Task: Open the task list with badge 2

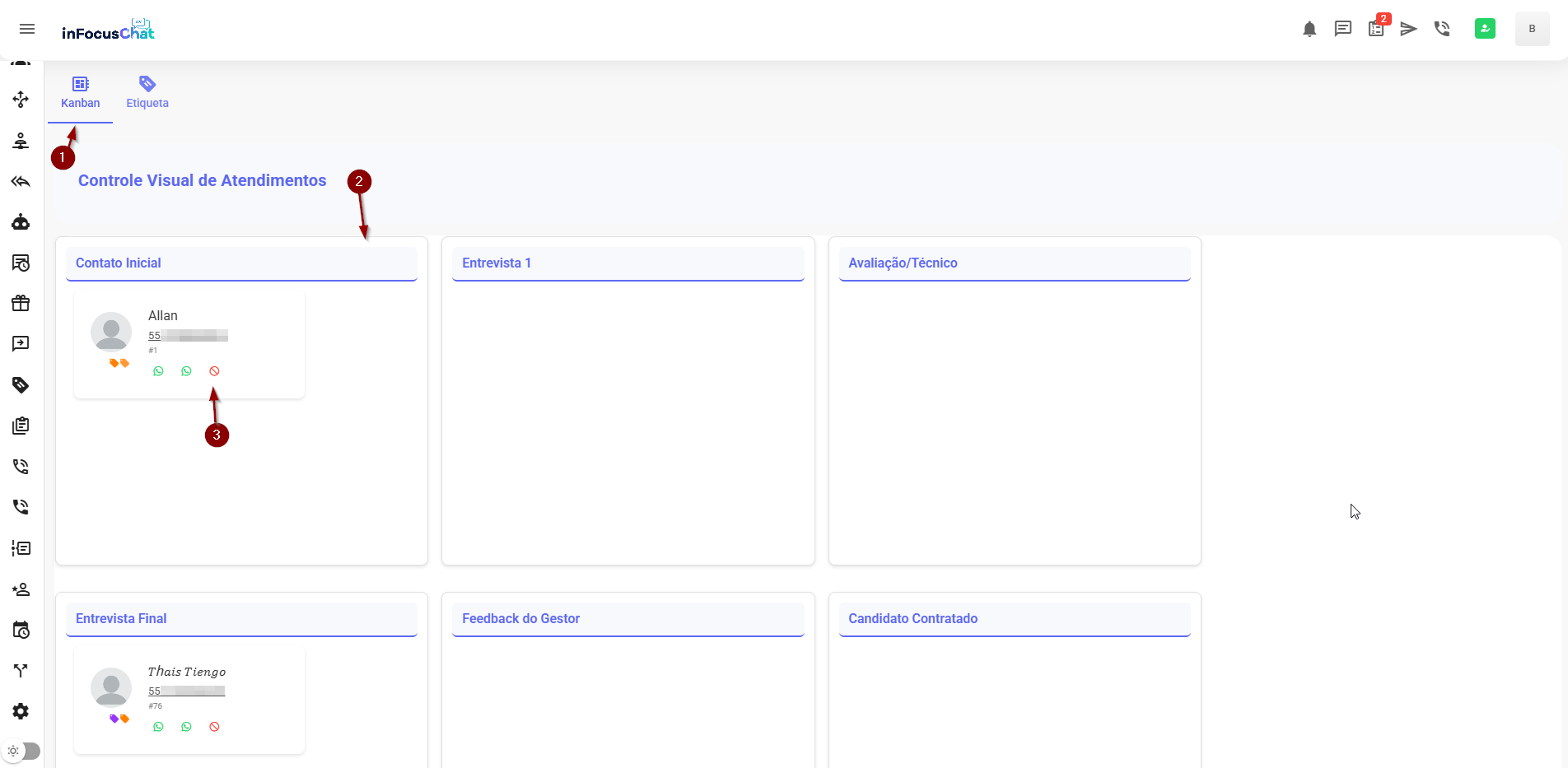Action: click(1376, 29)
